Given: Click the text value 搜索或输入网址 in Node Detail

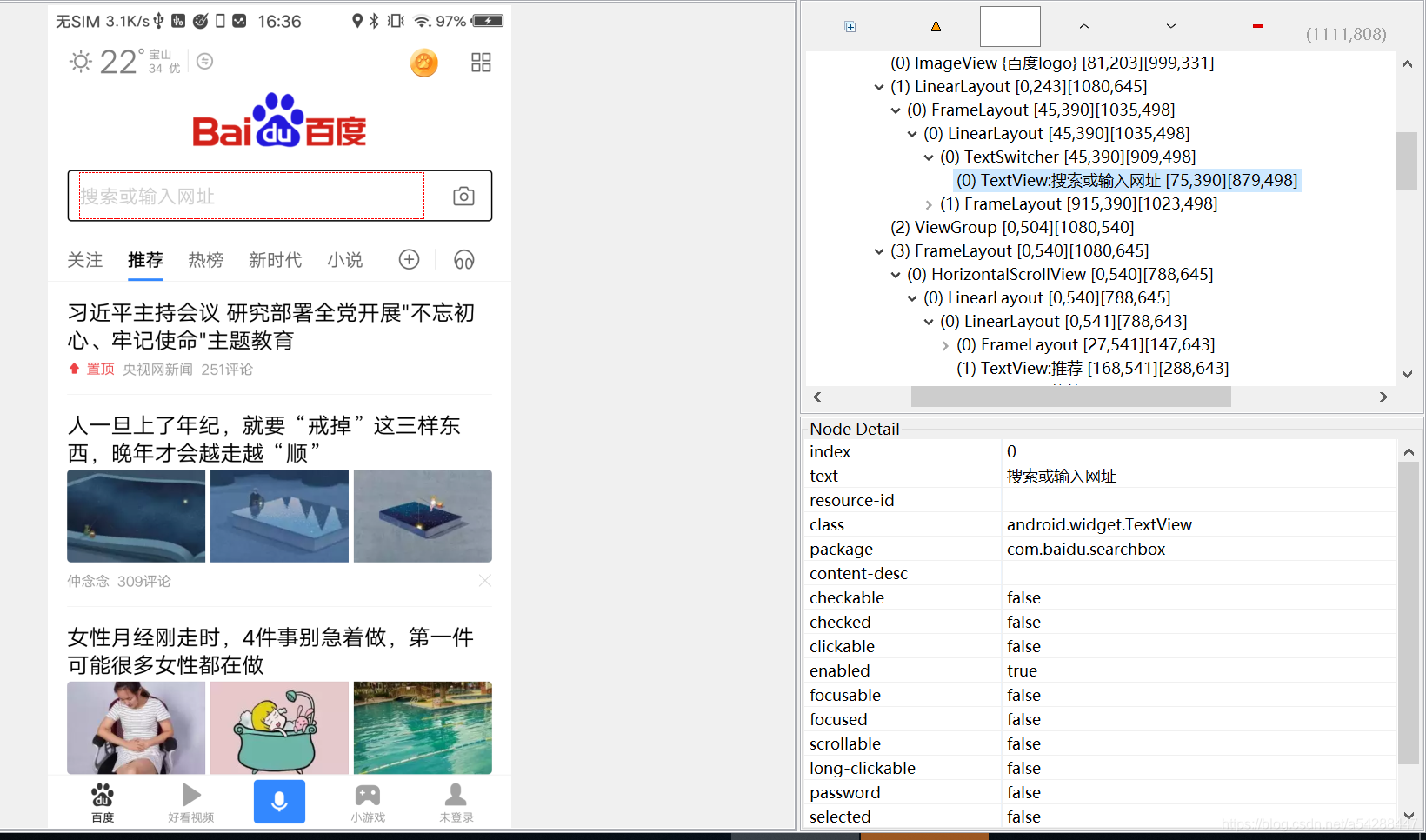Looking at the screenshot, I should pyautogui.click(x=1062, y=476).
